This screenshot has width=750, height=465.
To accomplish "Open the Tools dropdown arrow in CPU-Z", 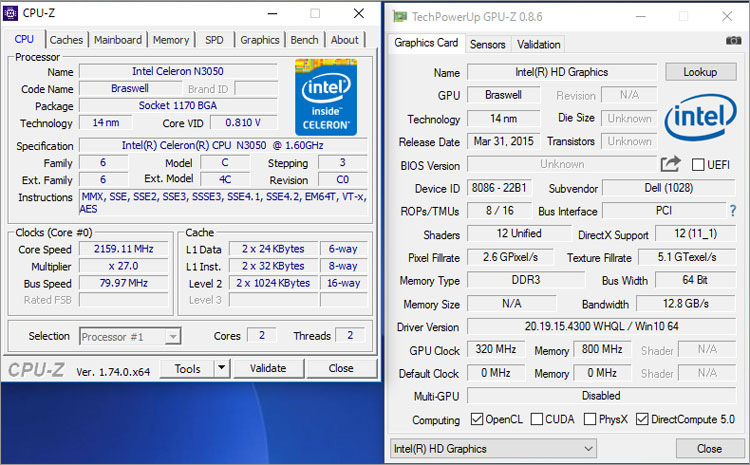I will click(221, 368).
